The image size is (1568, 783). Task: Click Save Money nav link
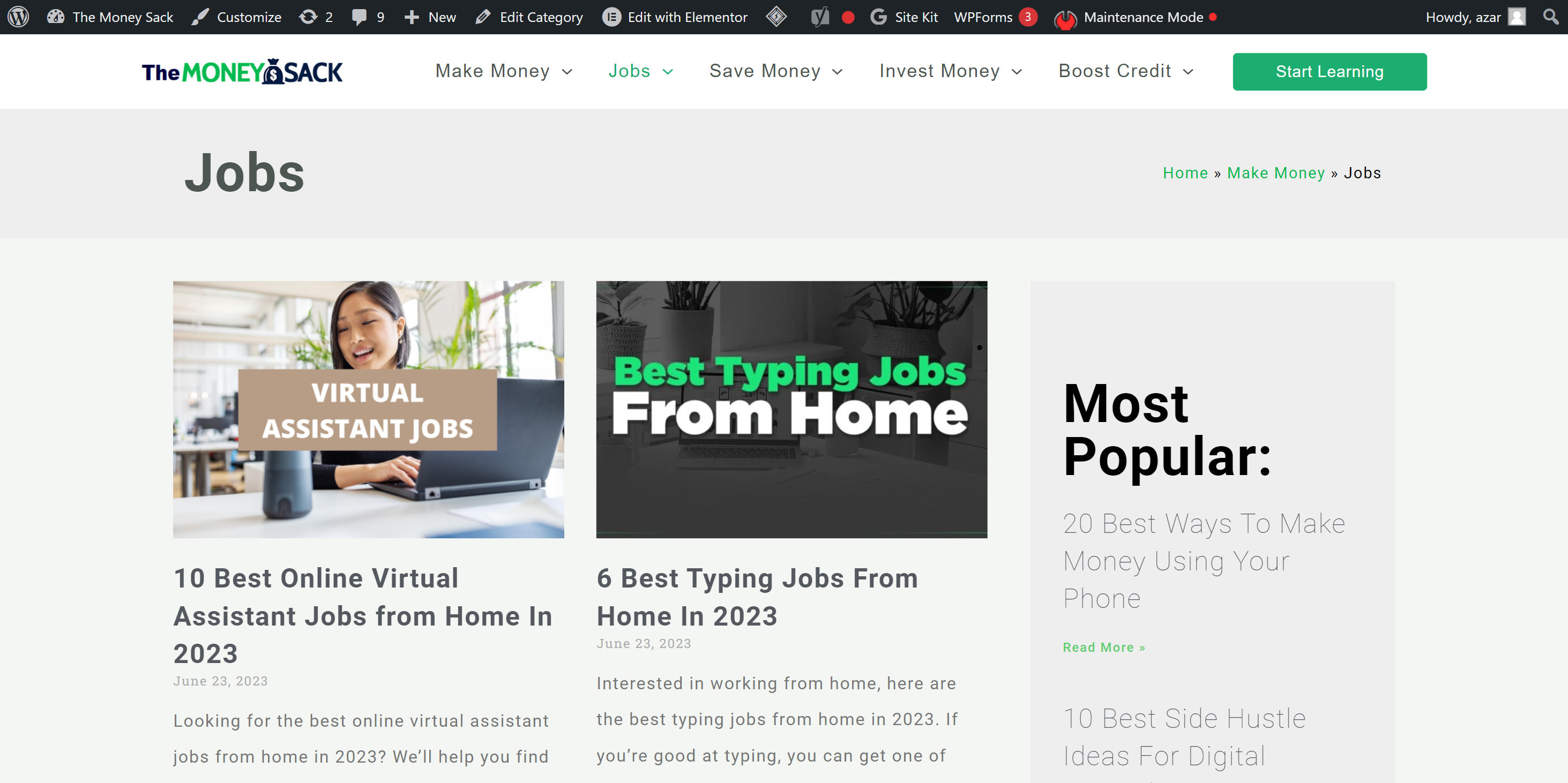pos(765,71)
